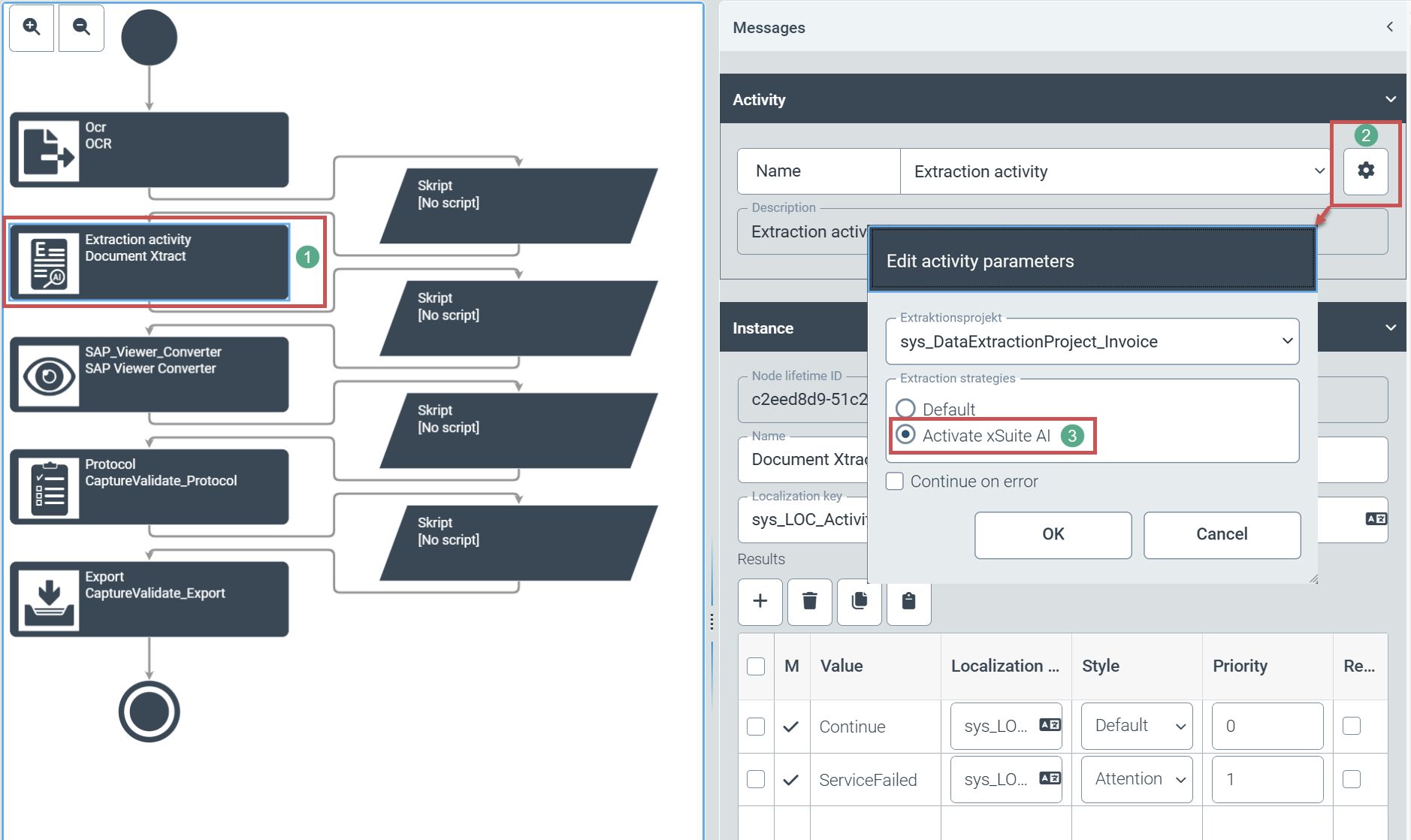Select the OCR activity node

point(149,150)
